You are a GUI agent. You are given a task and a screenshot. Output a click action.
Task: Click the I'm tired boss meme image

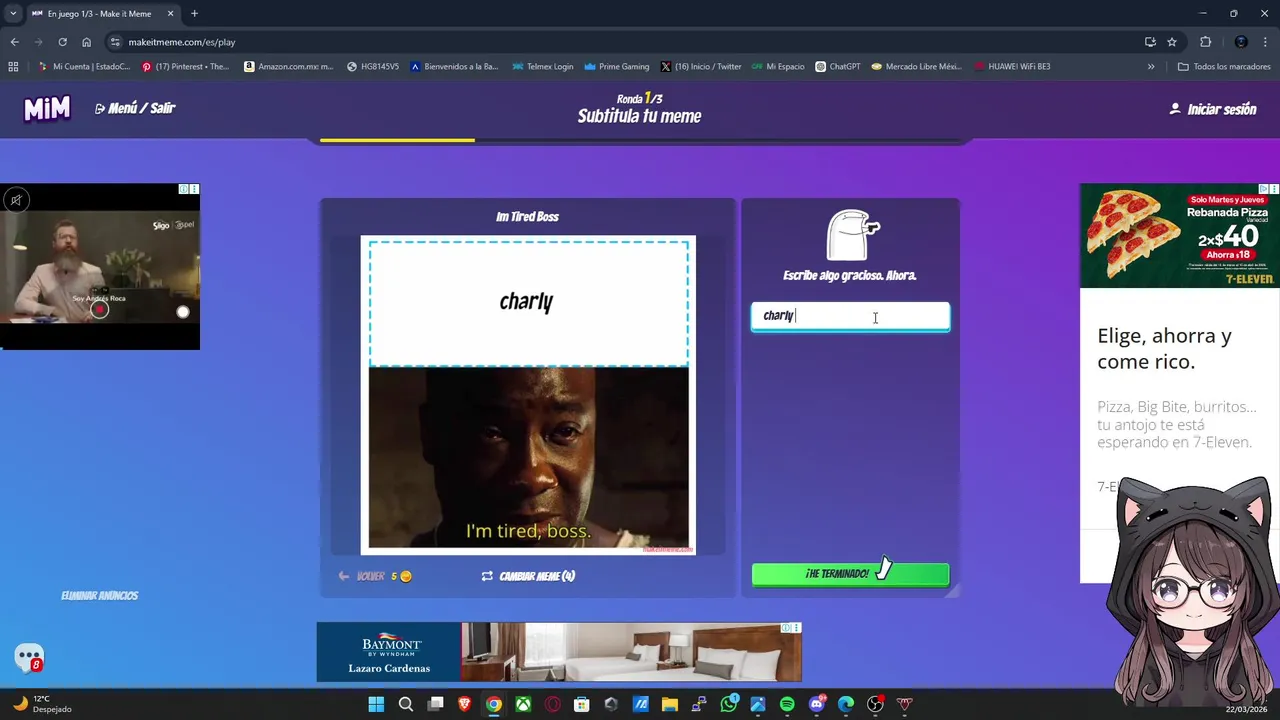(x=528, y=458)
